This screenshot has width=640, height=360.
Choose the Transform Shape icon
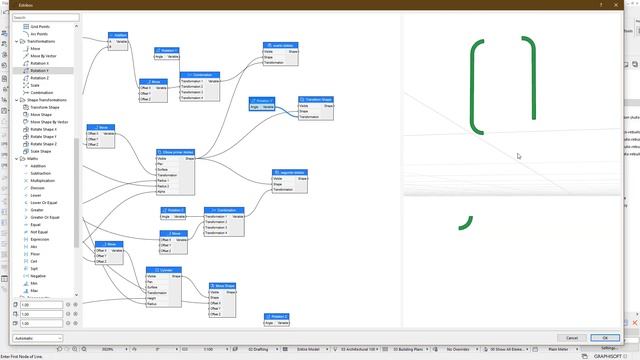click(x=26, y=107)
